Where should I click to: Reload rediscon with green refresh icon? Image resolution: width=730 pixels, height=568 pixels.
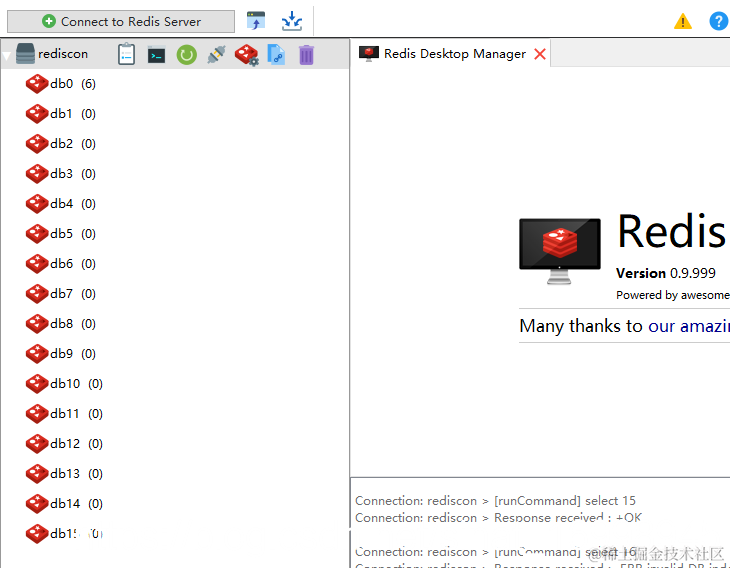(187, 55)
